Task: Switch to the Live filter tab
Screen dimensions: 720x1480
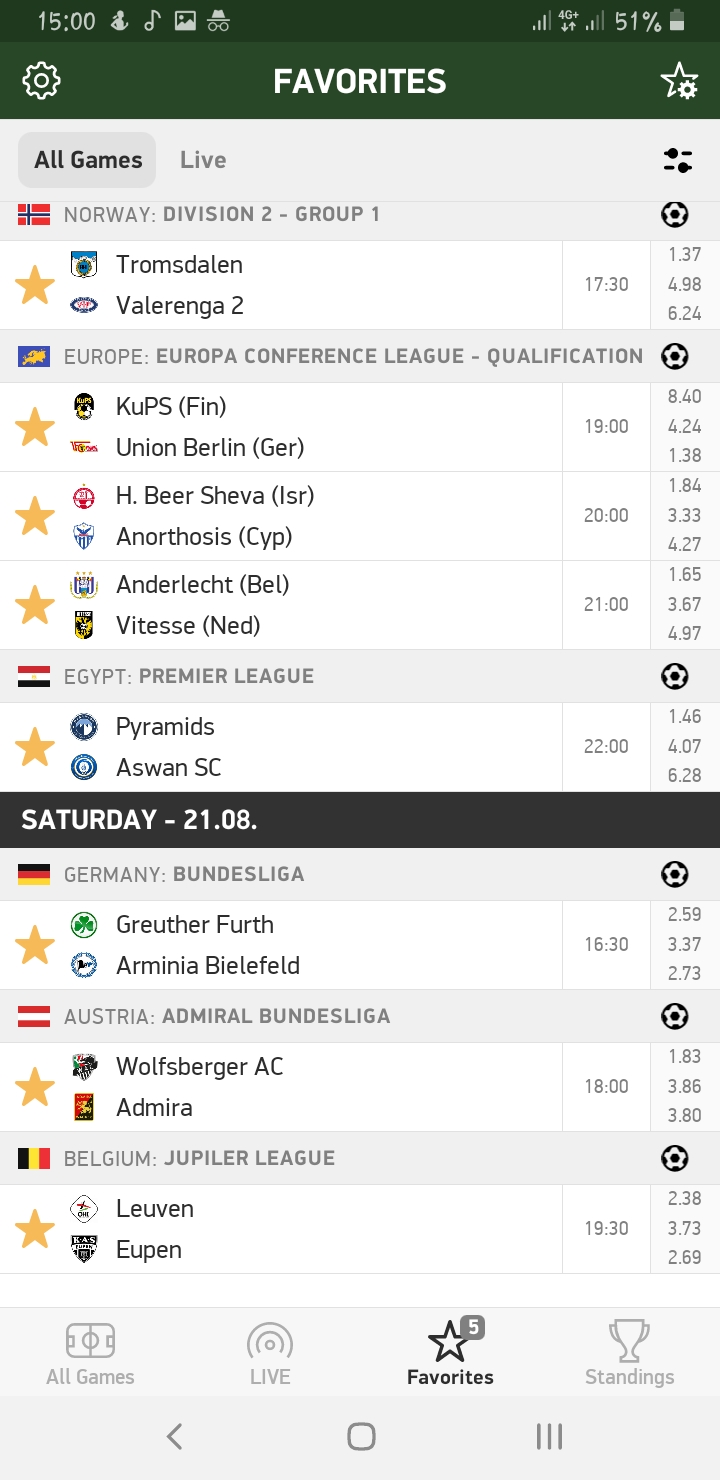Action: tap(203, 160)
